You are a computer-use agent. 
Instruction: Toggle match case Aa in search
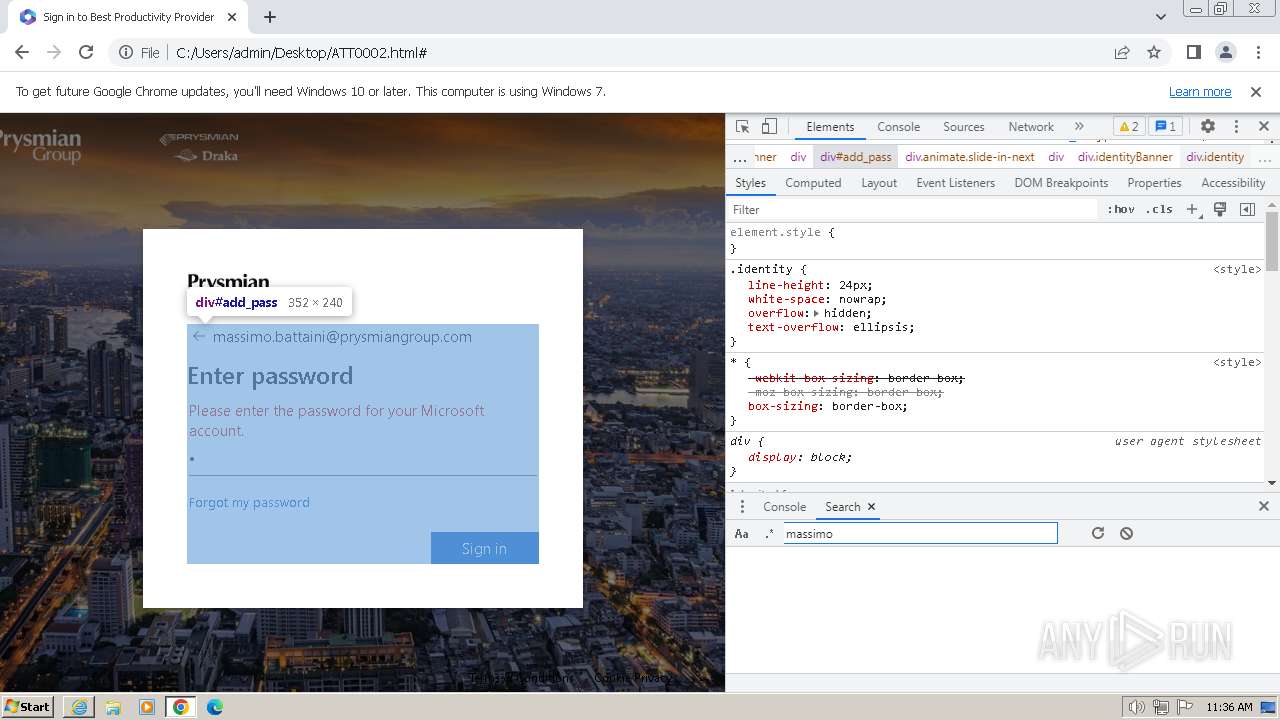pyautogui.click(x=742, y=534)
